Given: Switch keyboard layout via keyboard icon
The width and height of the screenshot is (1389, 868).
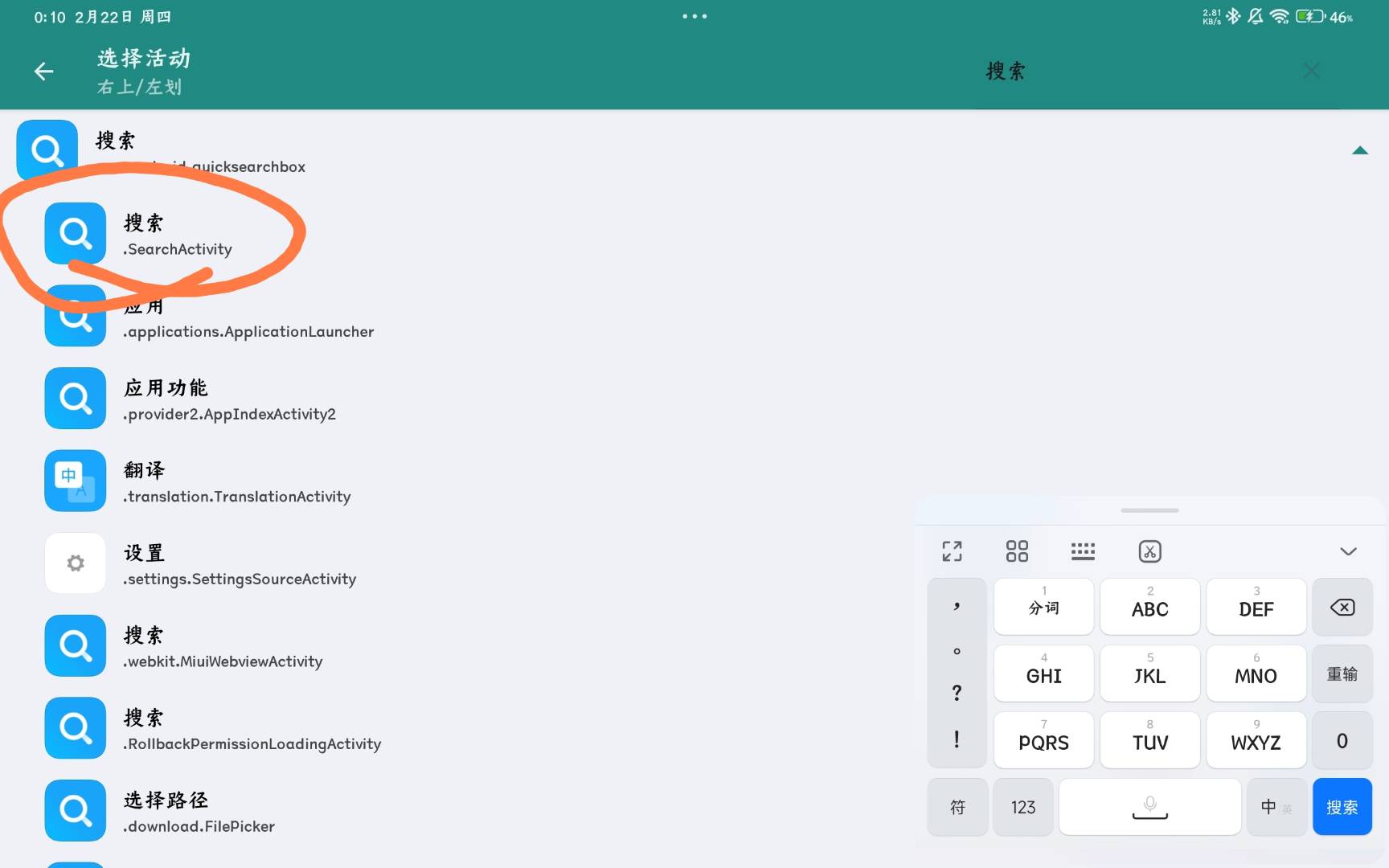Looking at the screenshot, I should pyautogui.click(x=1083, y=551).
